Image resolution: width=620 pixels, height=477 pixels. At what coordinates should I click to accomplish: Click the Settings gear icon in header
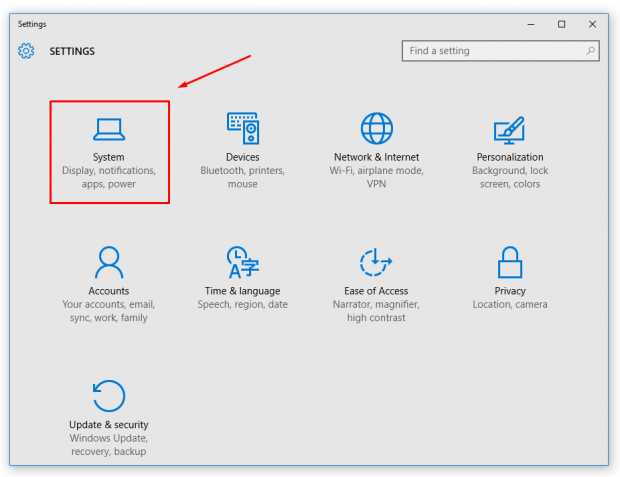26,51
